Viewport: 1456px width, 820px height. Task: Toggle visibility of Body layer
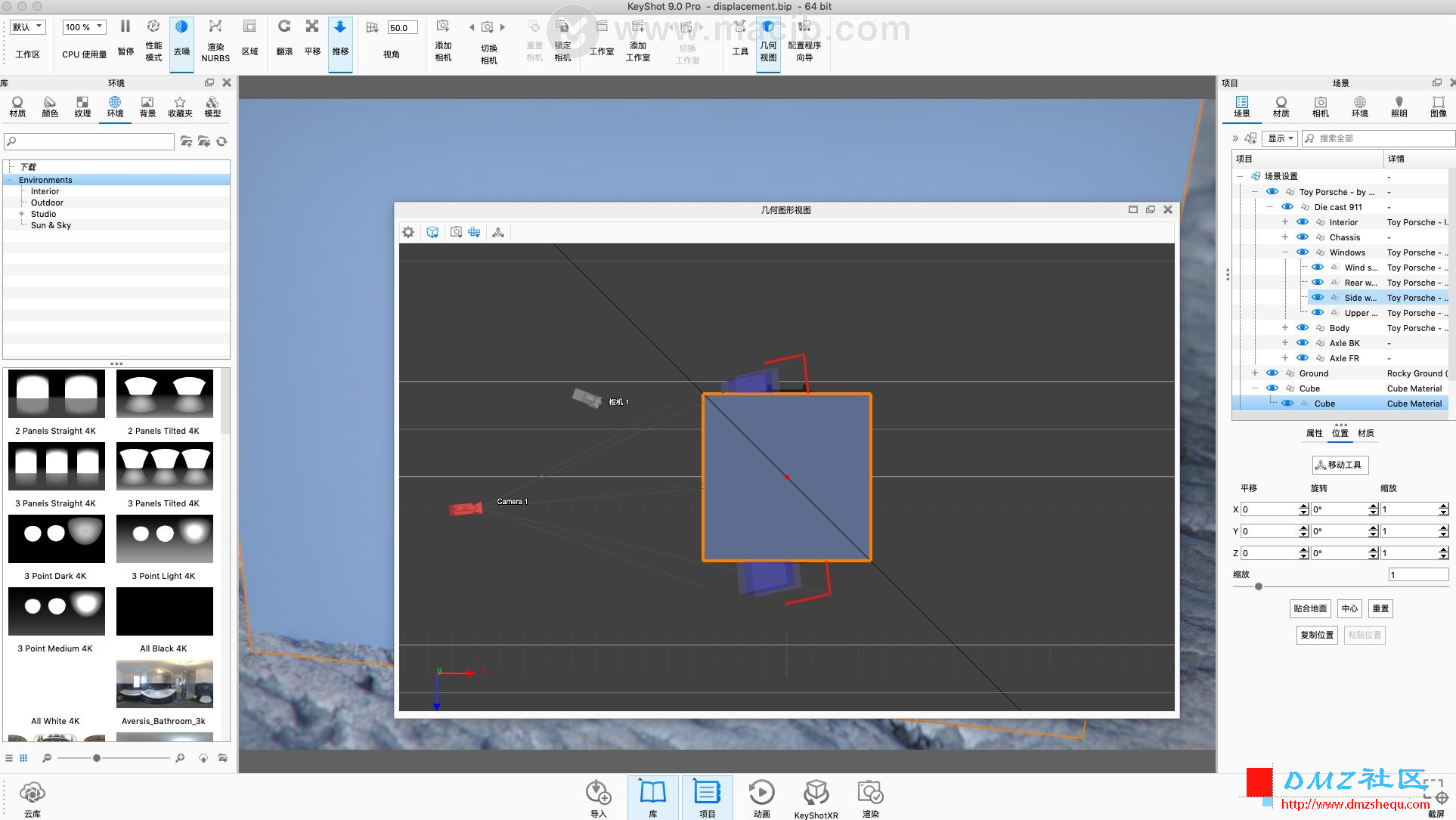click(x=1302, y=327)
